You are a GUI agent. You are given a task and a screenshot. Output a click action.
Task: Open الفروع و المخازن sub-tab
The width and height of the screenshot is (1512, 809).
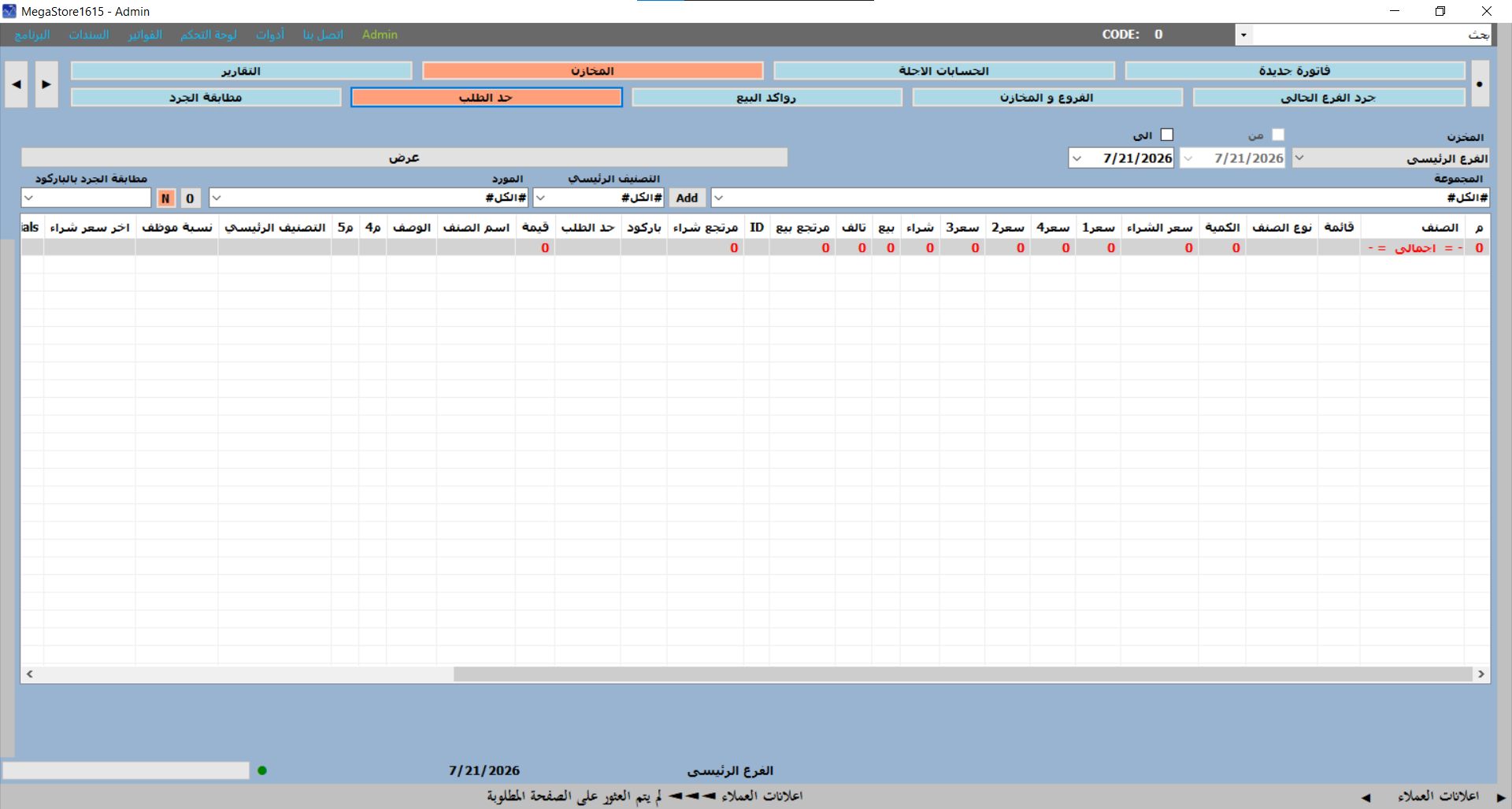[x=1047, y=98]
